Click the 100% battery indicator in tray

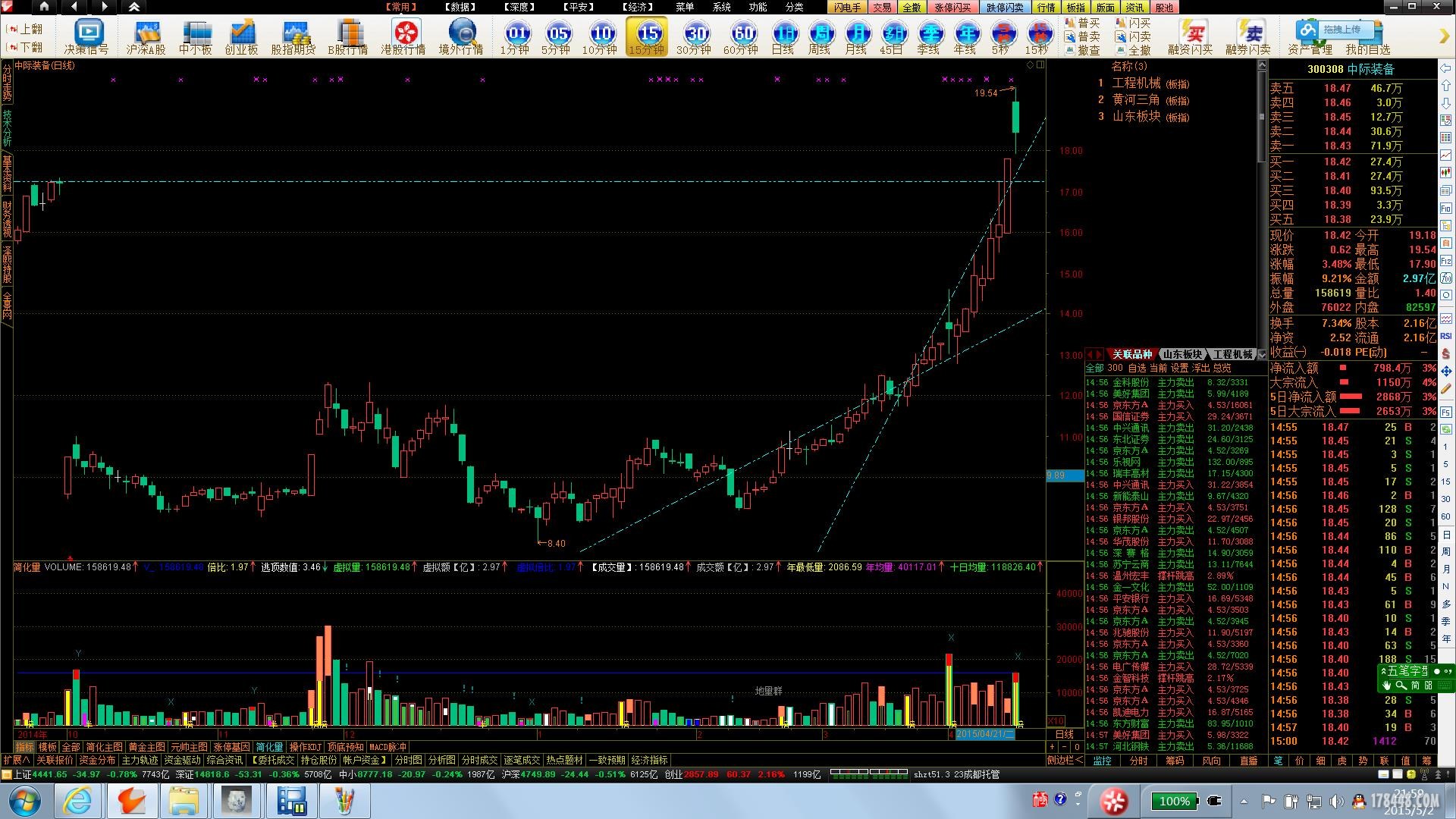1174,801
